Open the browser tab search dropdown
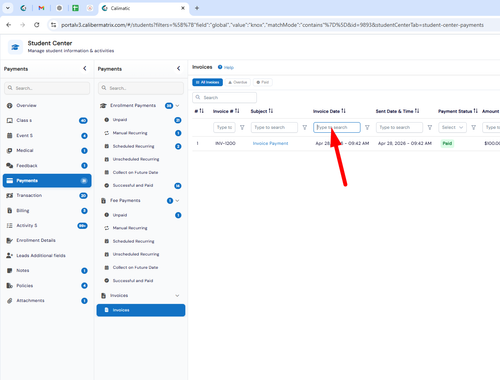 tap(8, 8)
